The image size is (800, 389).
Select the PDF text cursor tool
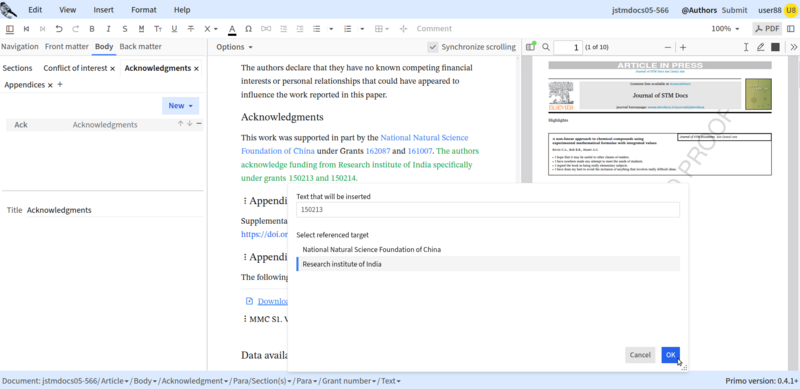[x=746, y=47]
